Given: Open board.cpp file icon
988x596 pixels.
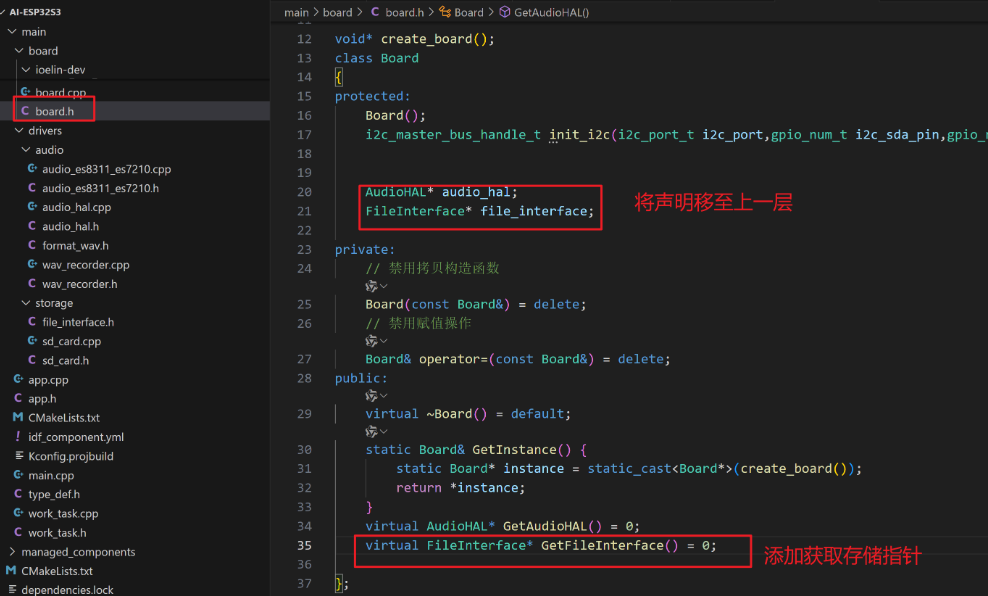Looking at the screenshot, I should point(25,92).
